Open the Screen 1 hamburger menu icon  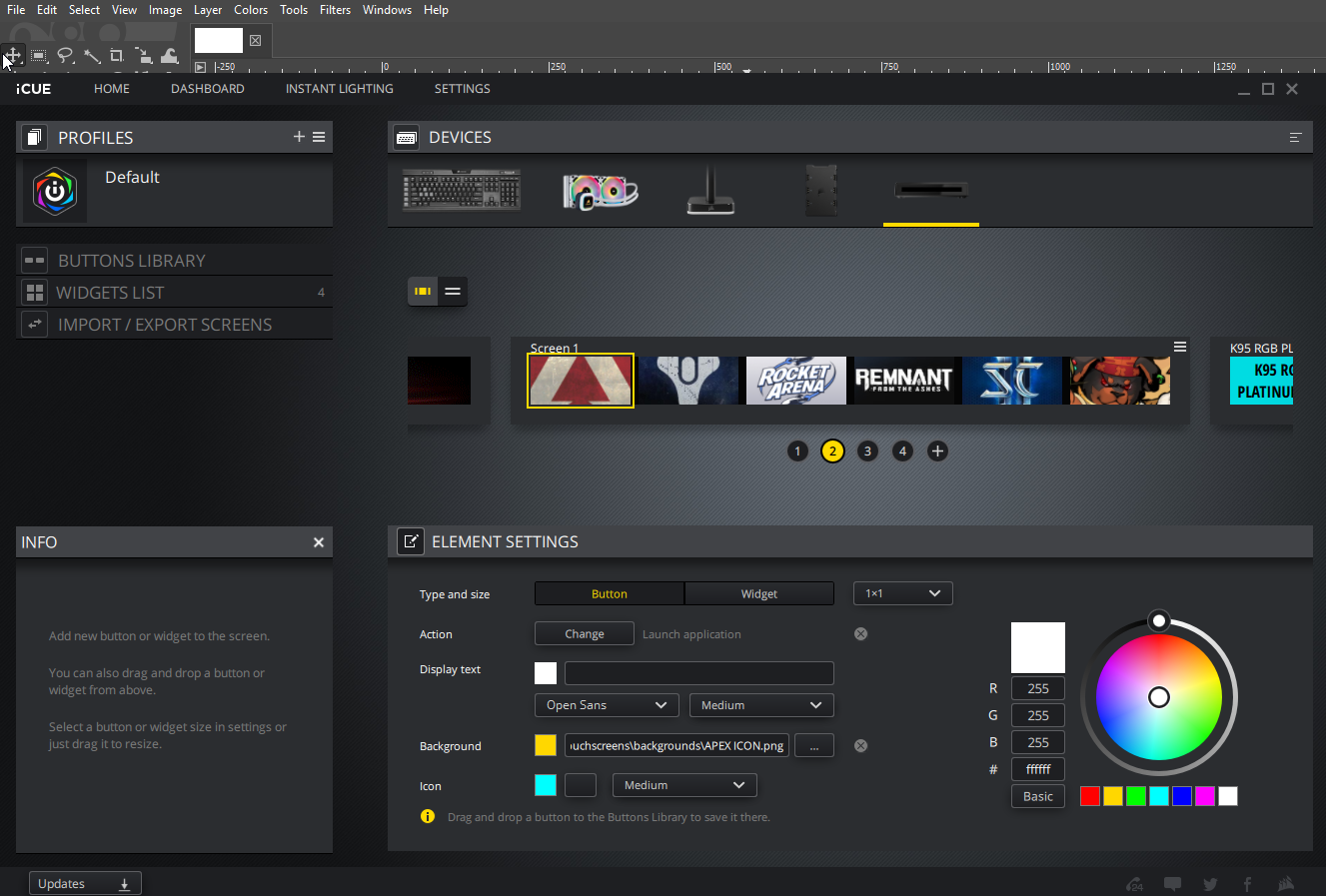[x=1180, y=346]
